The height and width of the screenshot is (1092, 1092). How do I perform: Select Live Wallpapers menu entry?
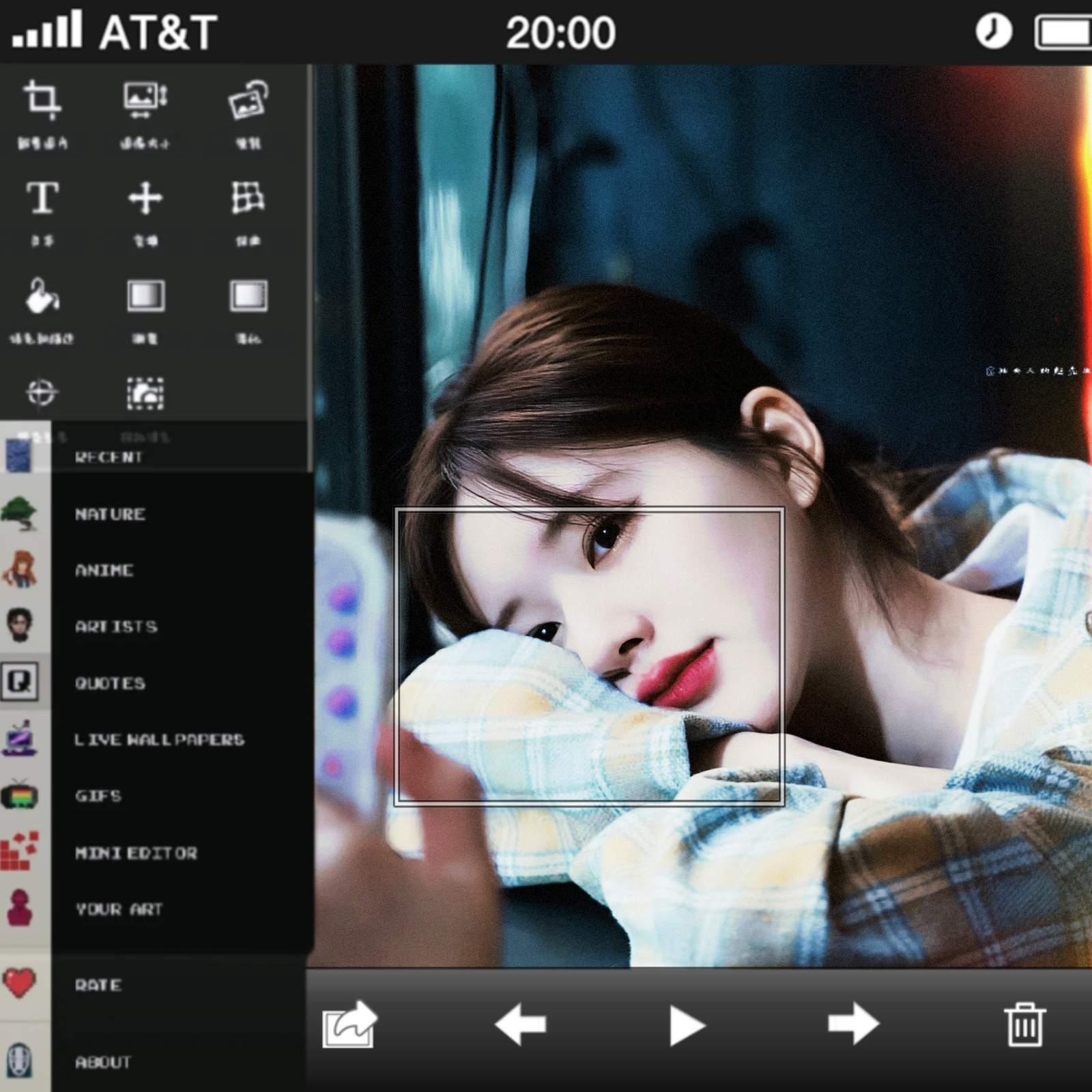[x=159, y=740]
